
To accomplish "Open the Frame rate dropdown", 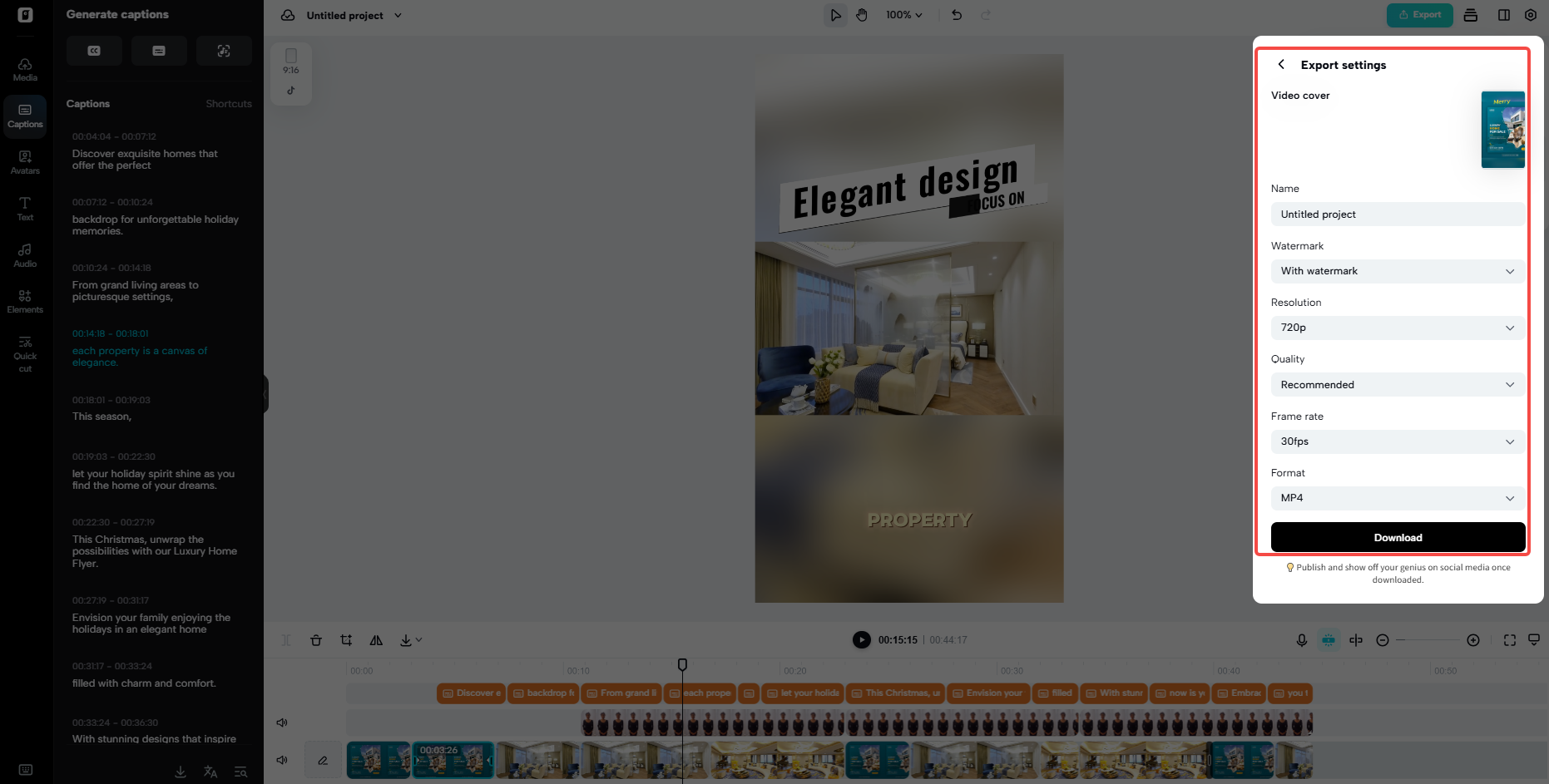I will click(x=1398, y=441).
